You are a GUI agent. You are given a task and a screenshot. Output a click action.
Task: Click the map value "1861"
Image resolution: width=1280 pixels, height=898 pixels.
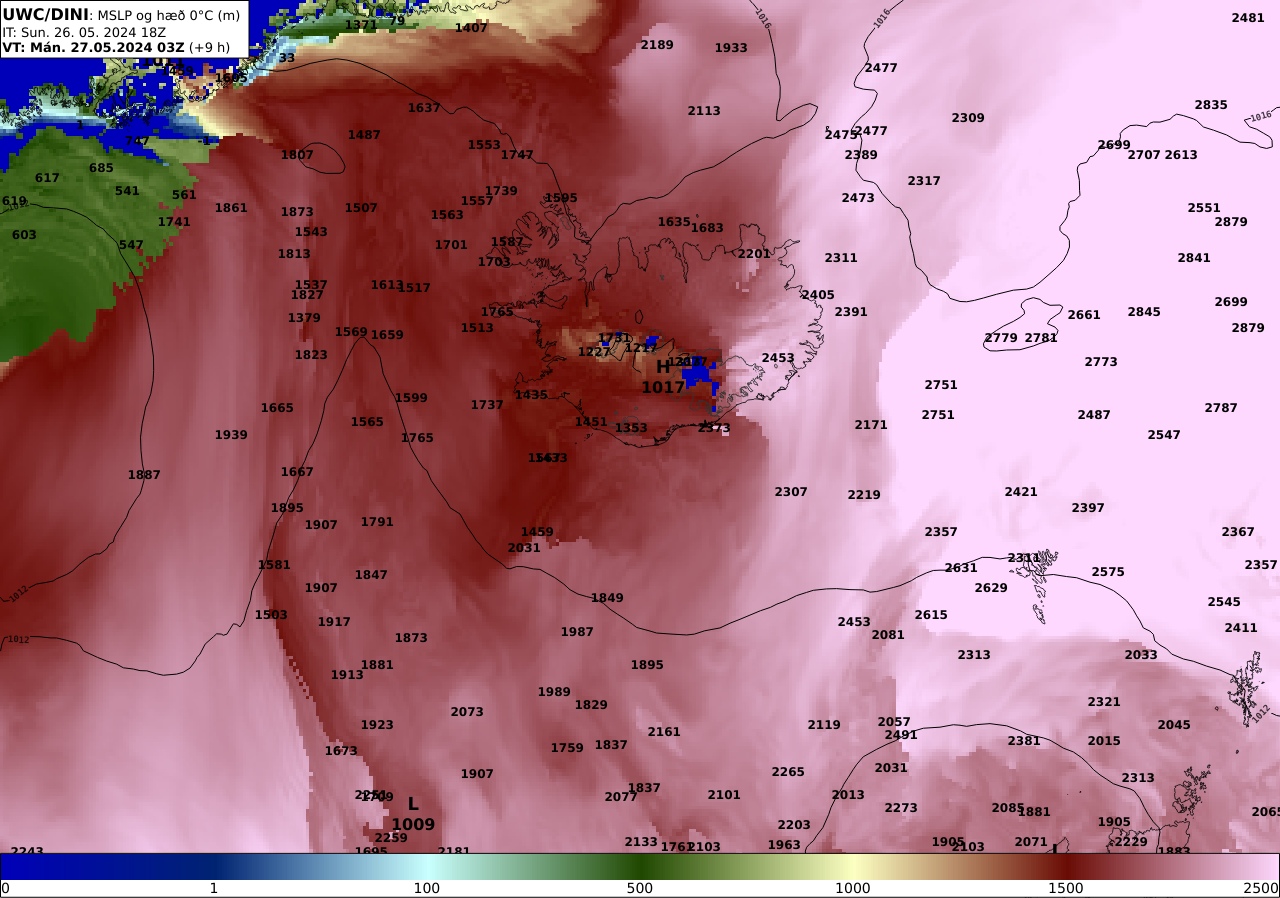point(231,208)
